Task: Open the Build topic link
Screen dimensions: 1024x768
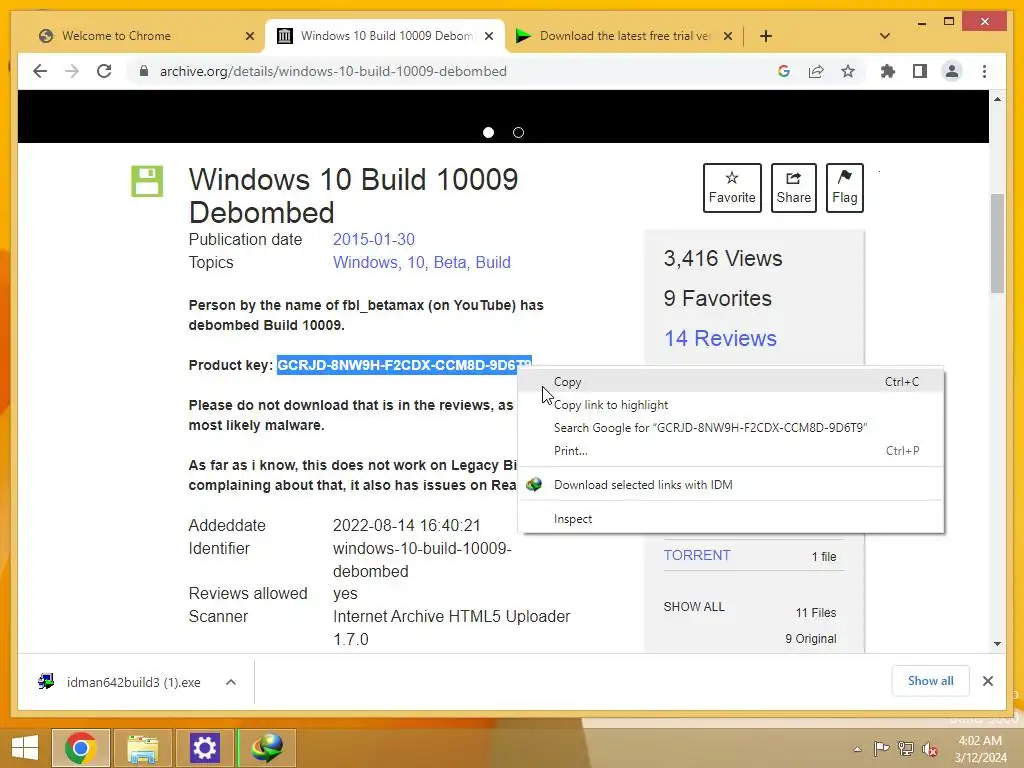Action: click(493, 263)
